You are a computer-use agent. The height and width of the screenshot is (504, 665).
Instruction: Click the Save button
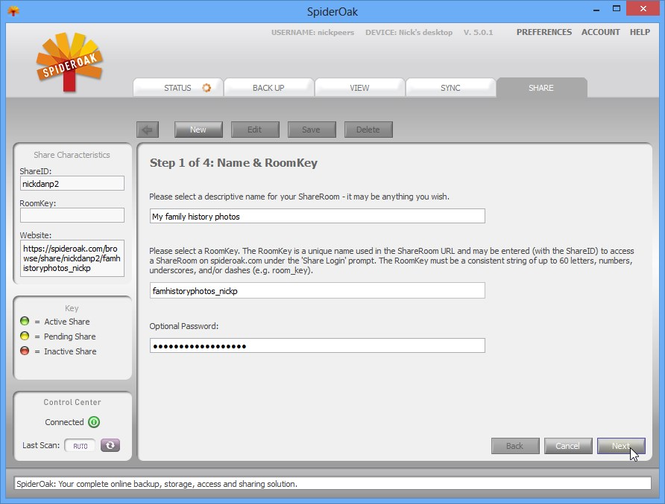(x=311, y=130)
